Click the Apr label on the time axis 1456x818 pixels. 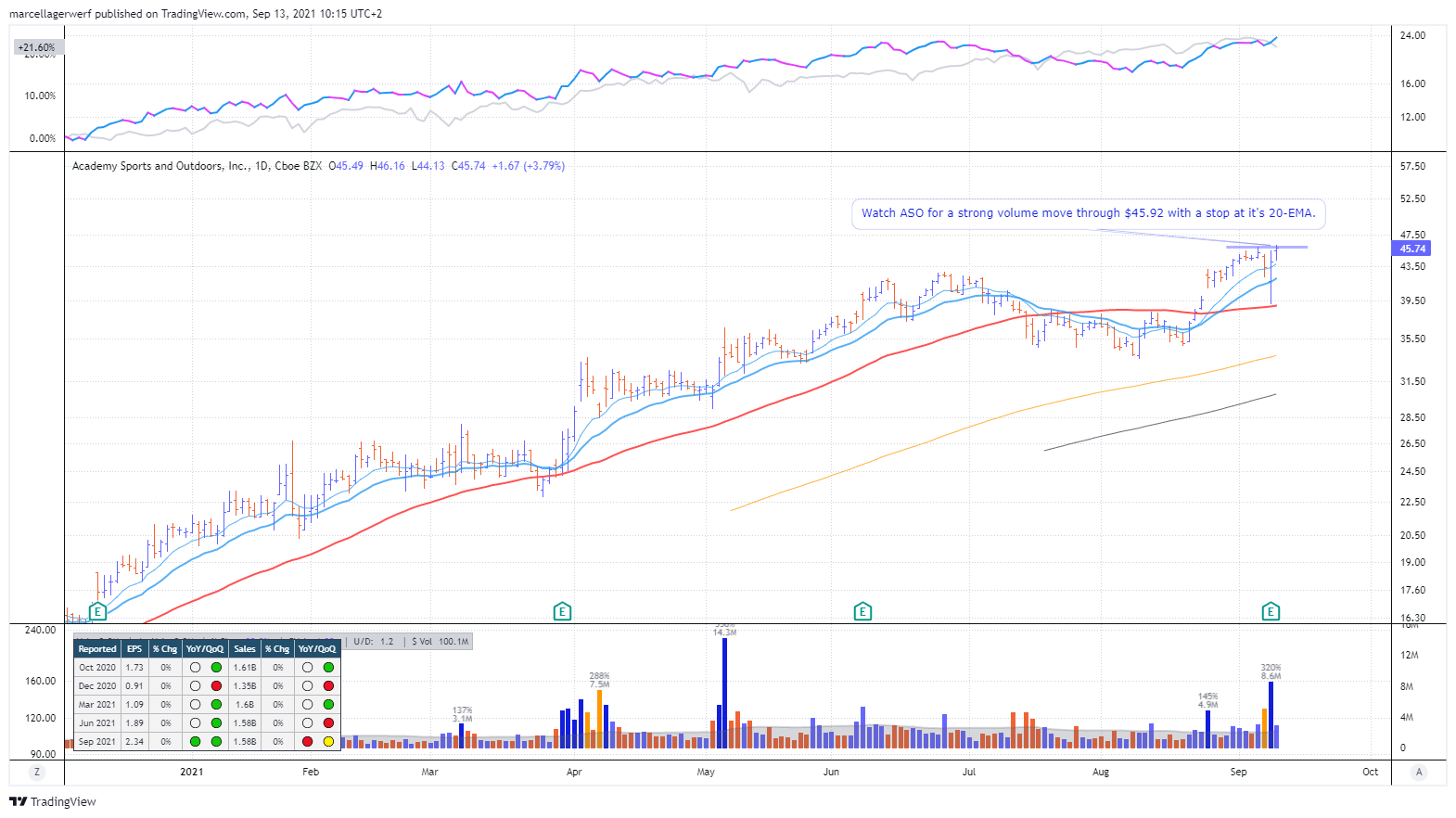[x=574, y=772]
